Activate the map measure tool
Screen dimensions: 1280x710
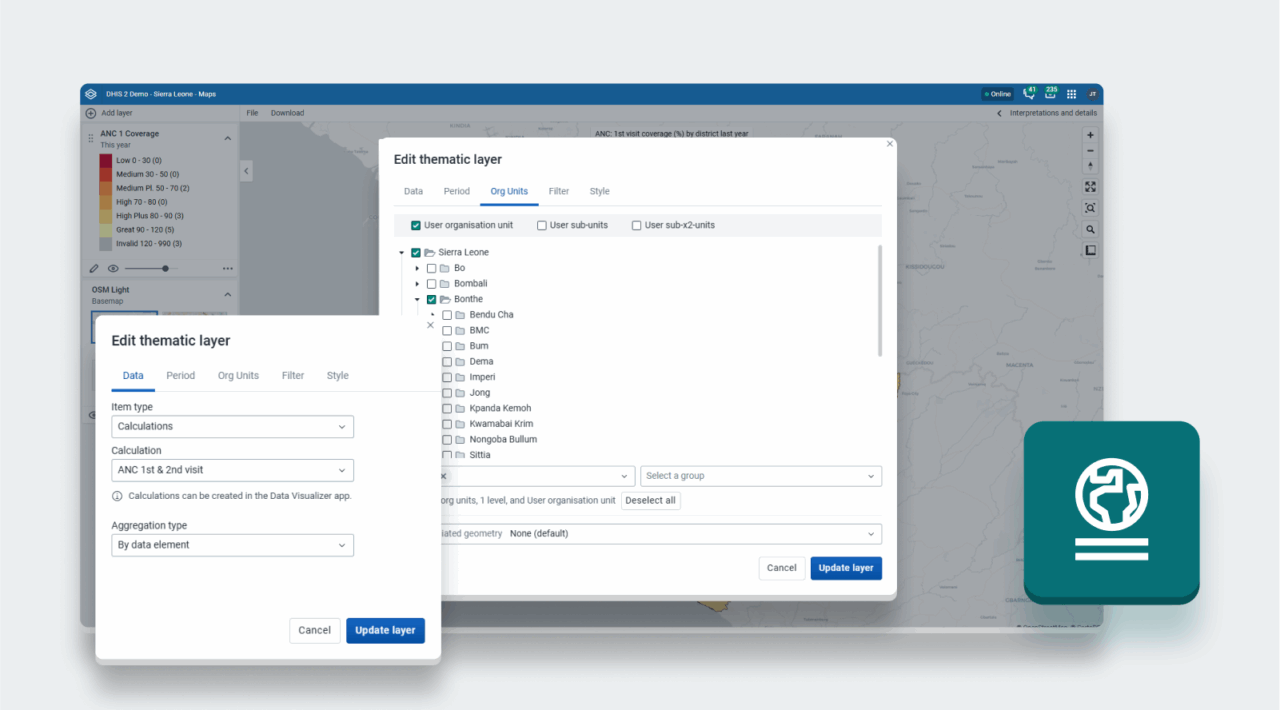[x=1090, y=250]
